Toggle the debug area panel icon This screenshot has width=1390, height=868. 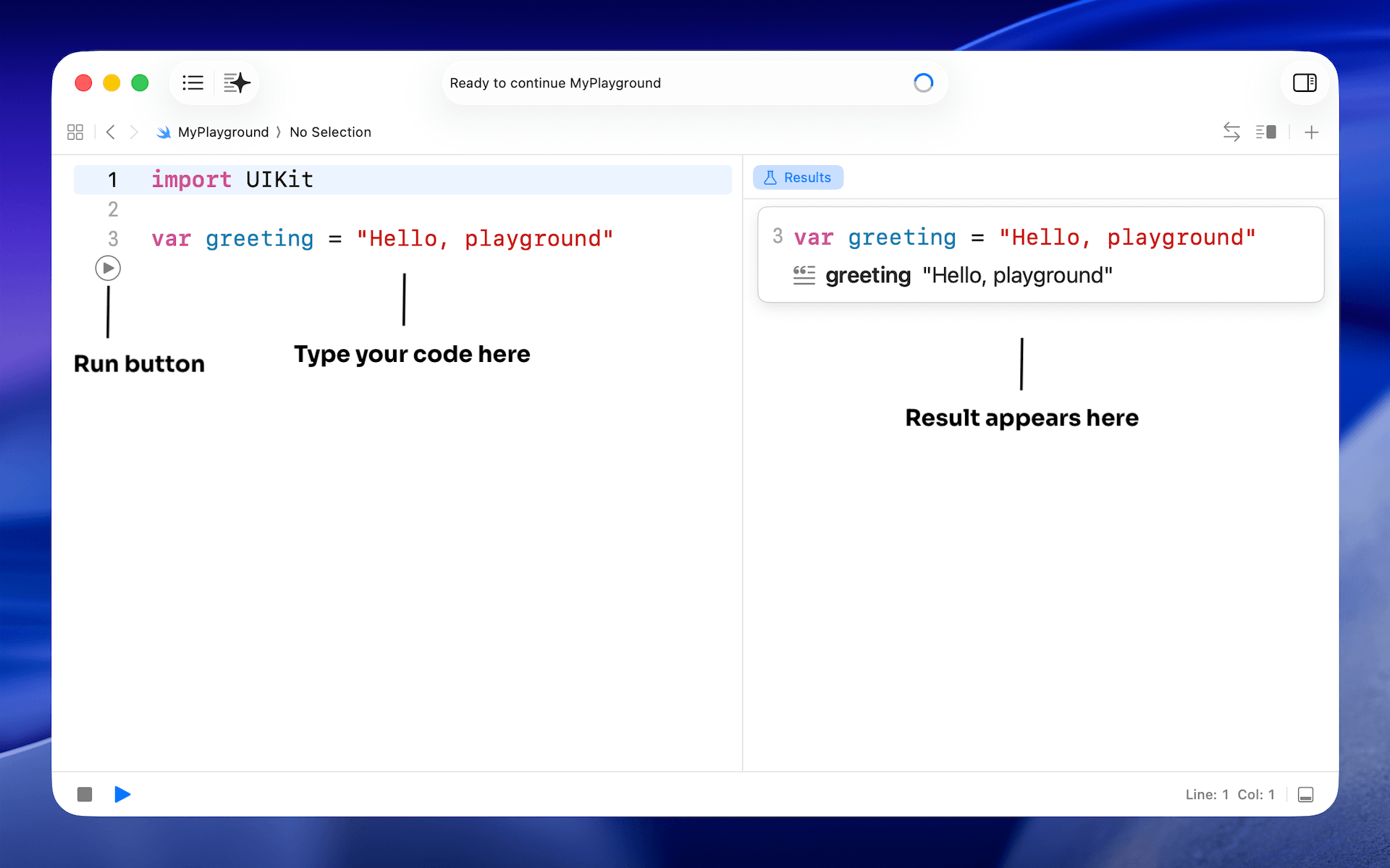coord(1305,794)
